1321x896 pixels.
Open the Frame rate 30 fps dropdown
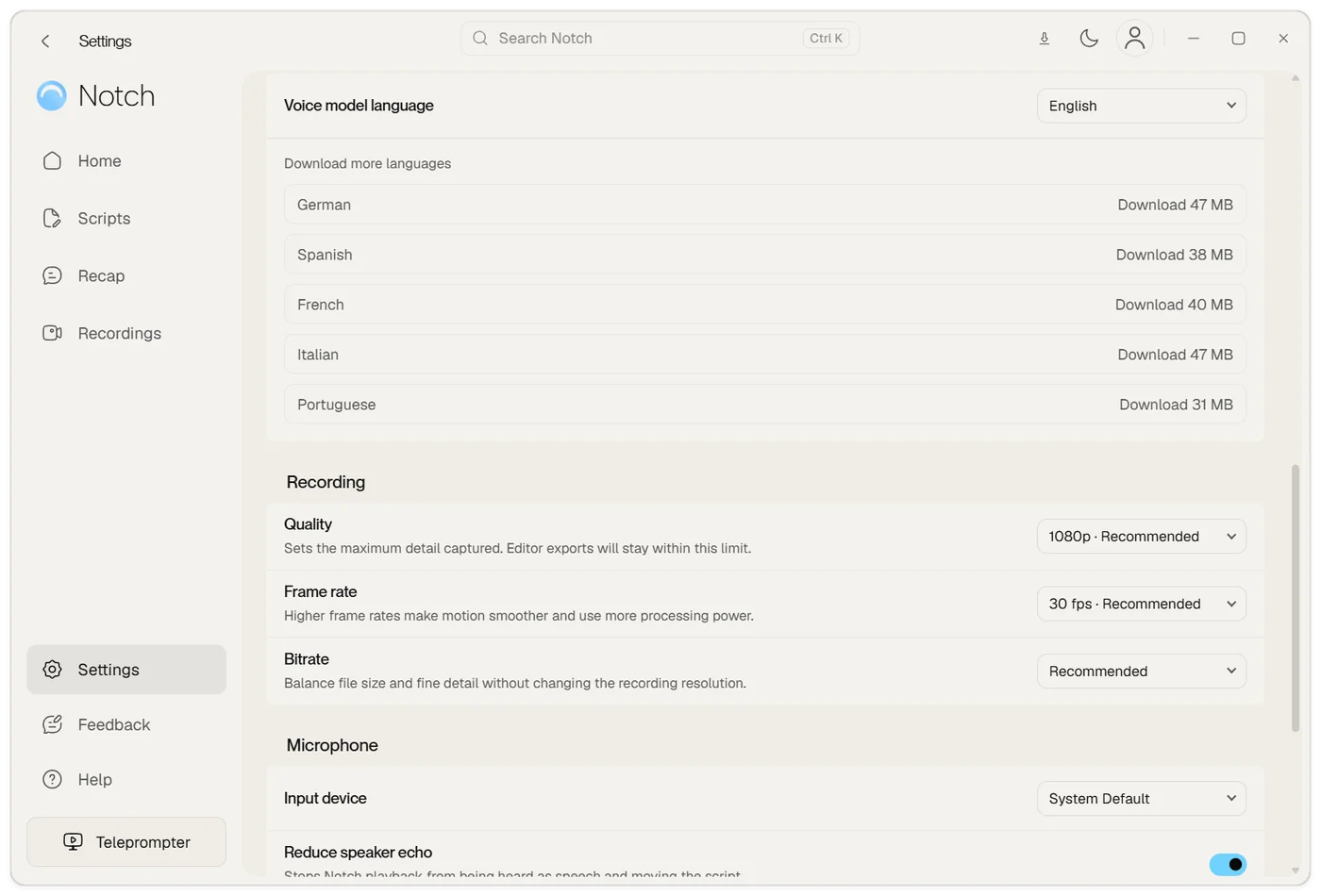click(x=1141, y=604)
